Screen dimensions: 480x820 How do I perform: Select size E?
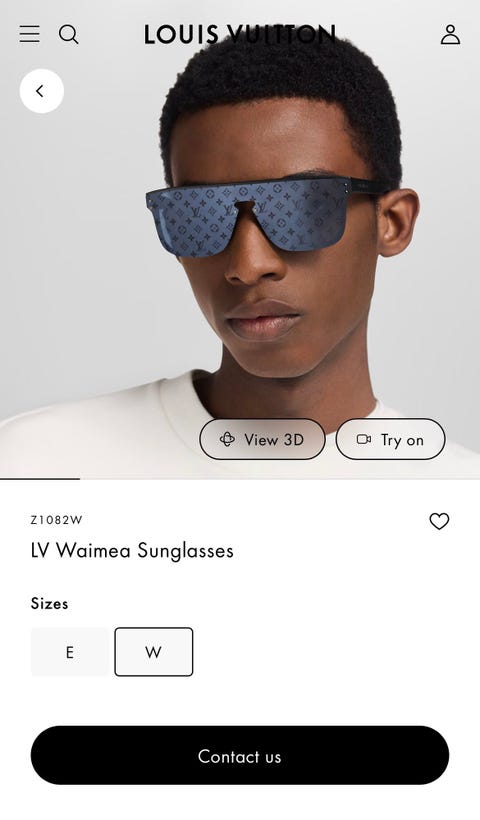pos(70,652)
